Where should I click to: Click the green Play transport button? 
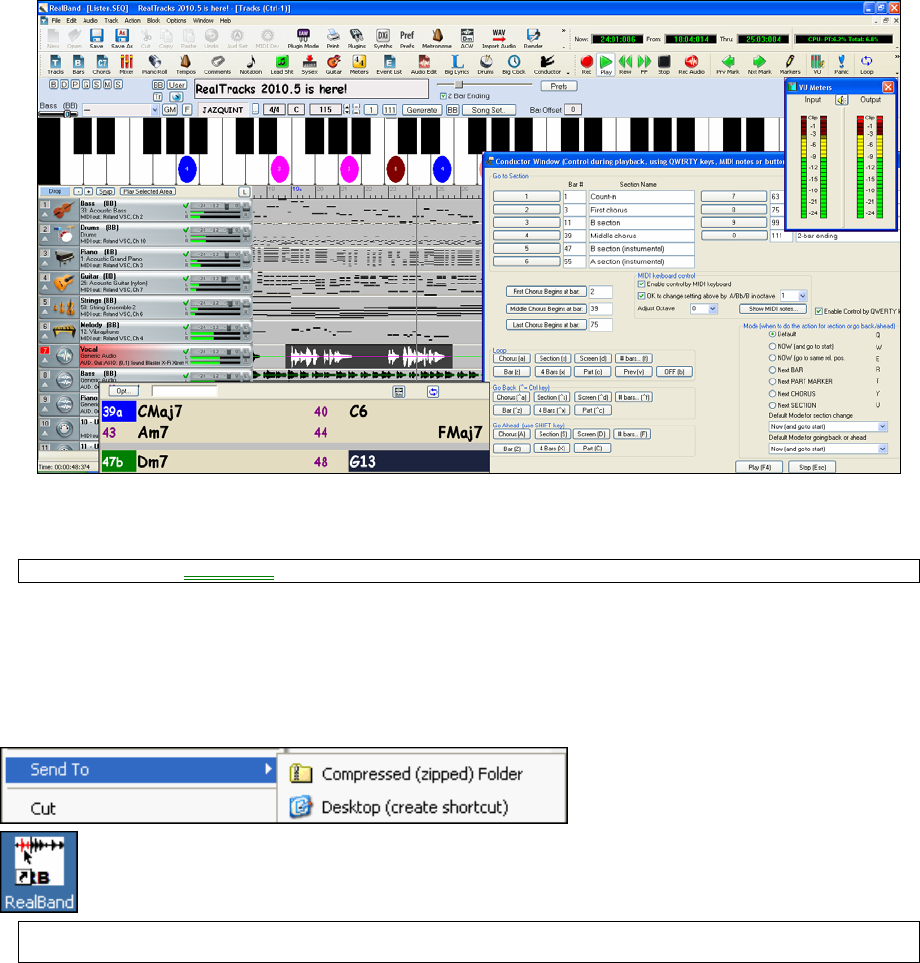click(606, 64)
